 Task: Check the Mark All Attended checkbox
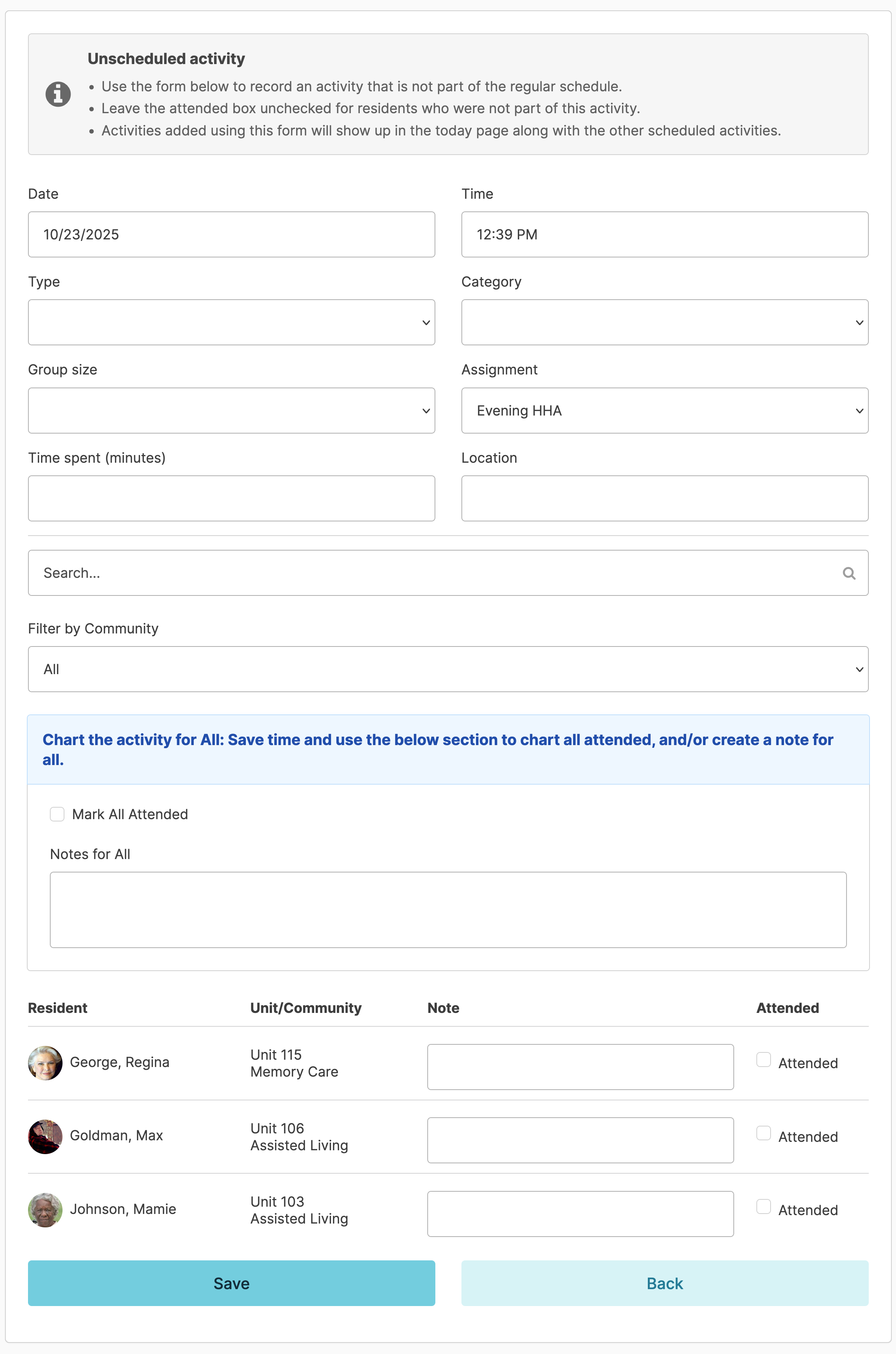57,814
